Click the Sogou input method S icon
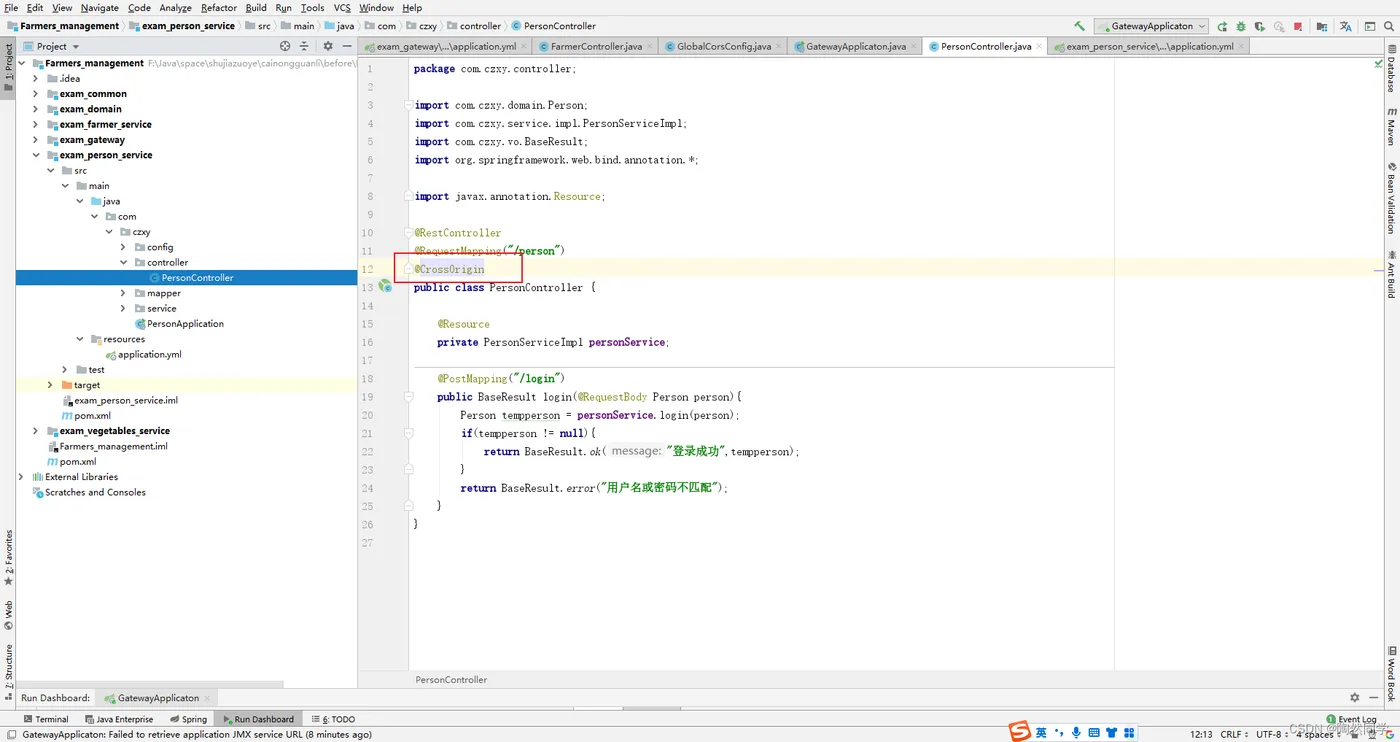This screenshot has height=742, width=1400. pyautogui.click(x=1019, y=732)
